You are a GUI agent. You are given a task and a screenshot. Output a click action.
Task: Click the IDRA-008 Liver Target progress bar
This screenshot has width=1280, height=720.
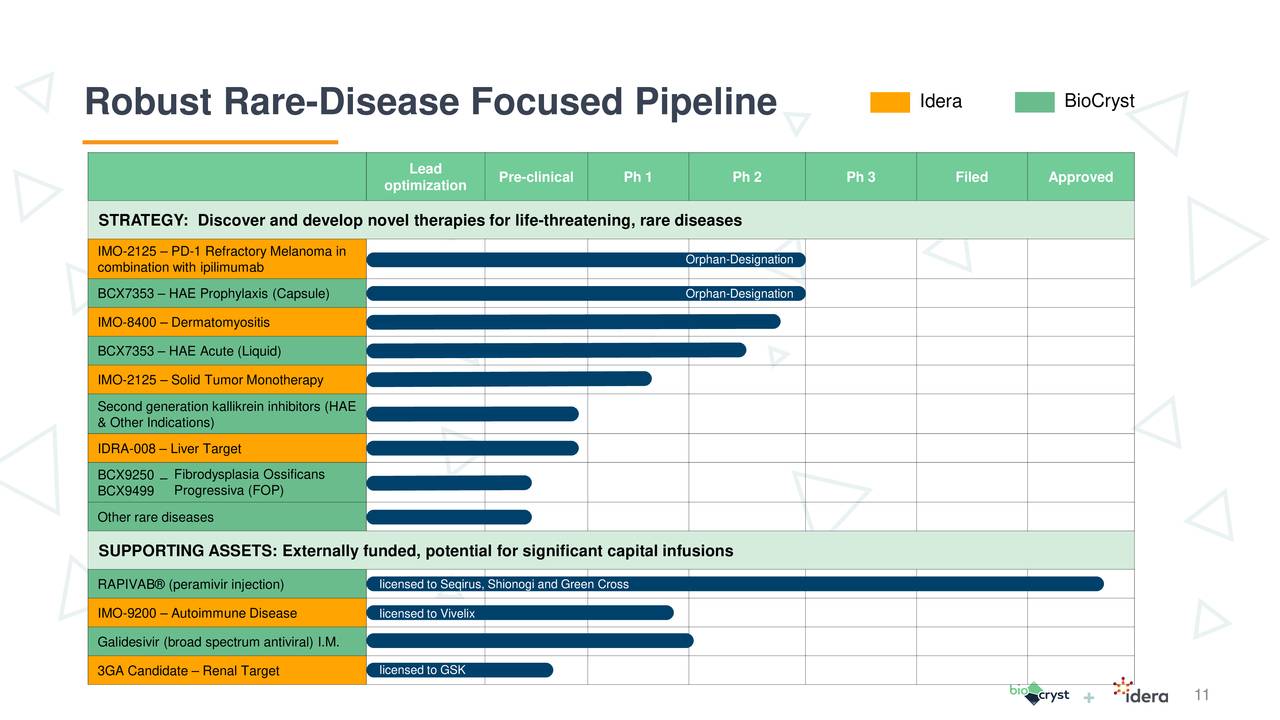coord(472,448)
